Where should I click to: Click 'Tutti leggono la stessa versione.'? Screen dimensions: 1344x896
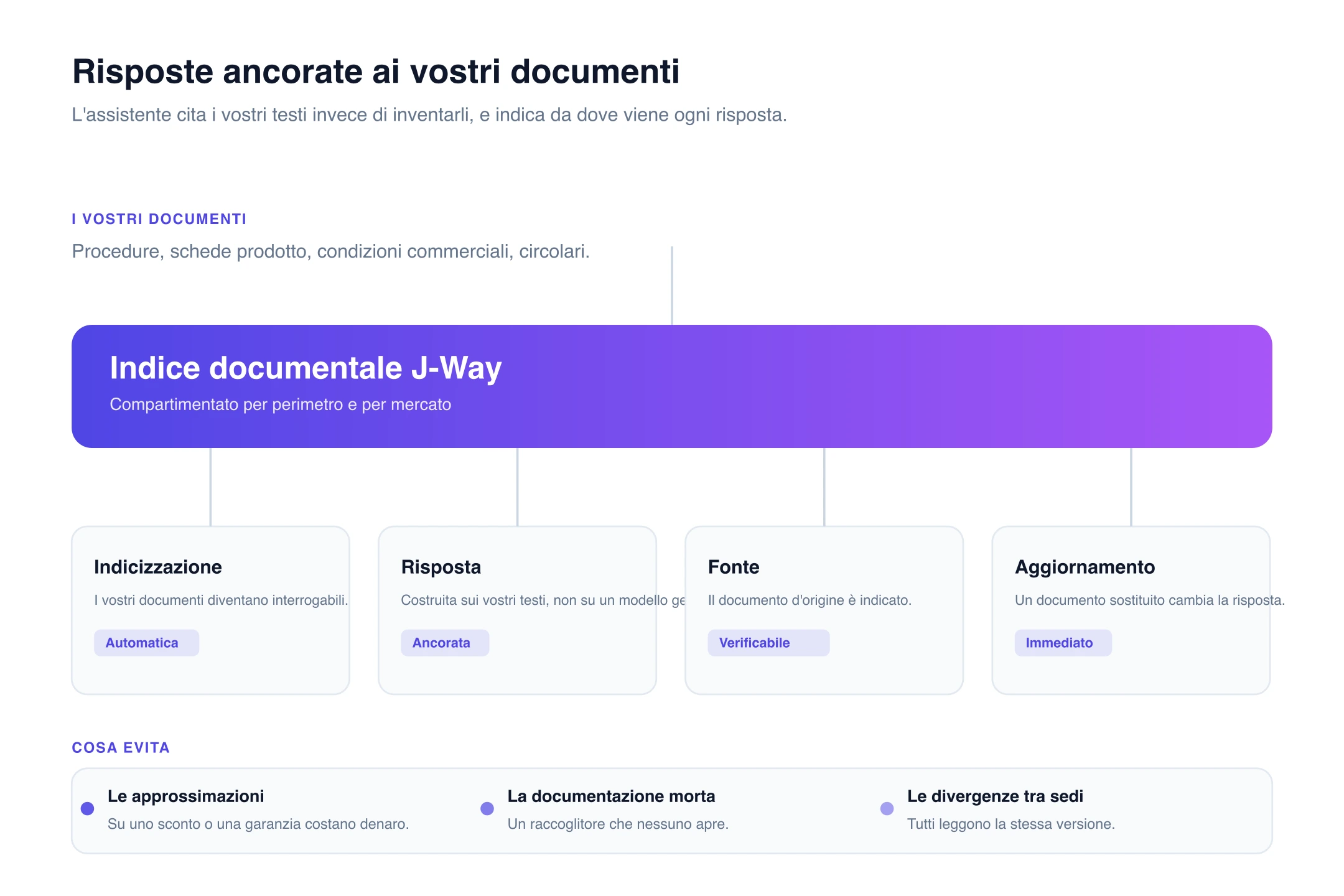click(1011, 824)
